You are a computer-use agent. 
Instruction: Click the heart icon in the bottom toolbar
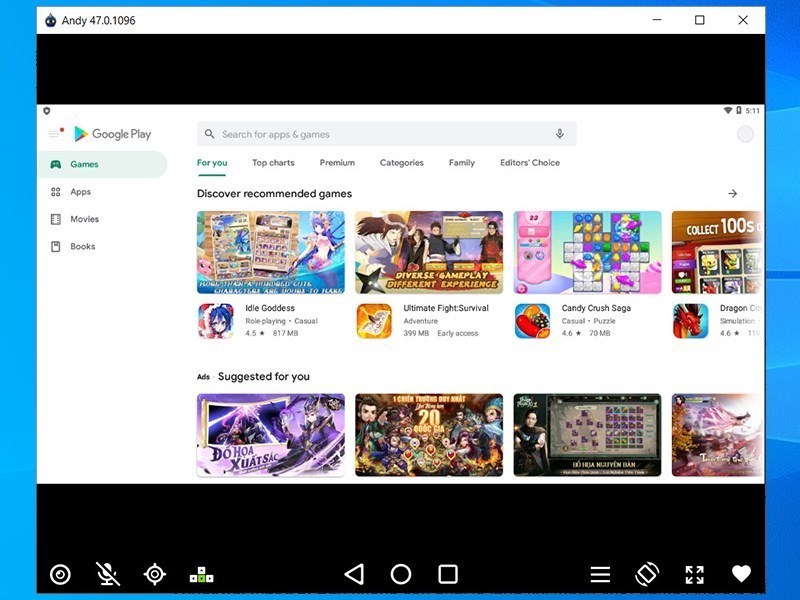coord(741,574)
